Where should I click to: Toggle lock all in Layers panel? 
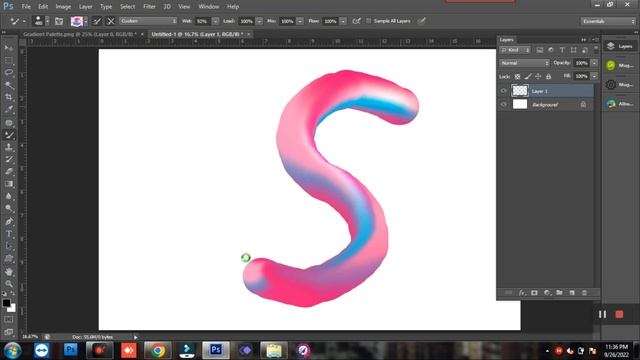549,76
